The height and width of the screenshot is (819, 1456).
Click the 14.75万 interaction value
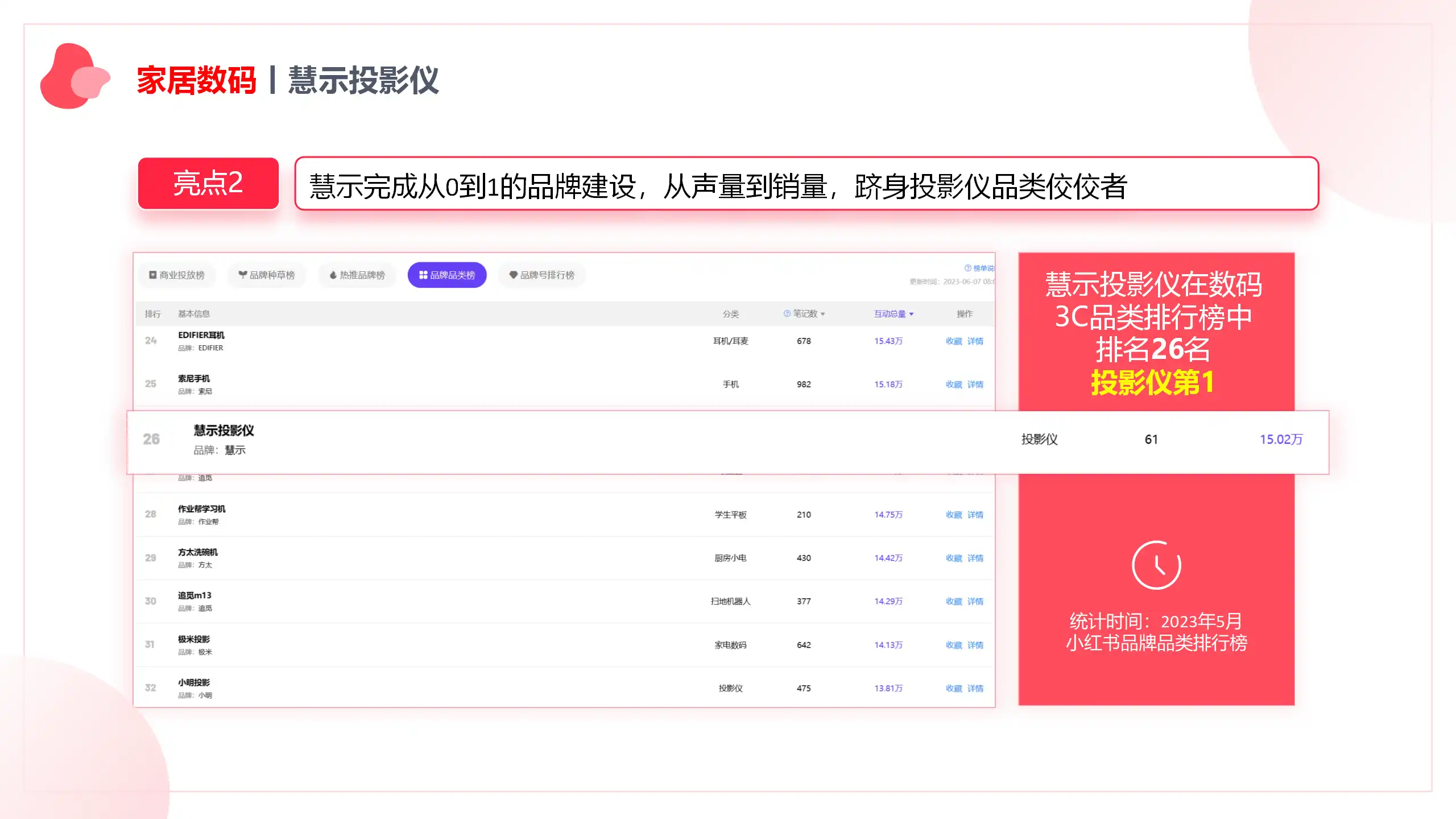coord(888,515)
